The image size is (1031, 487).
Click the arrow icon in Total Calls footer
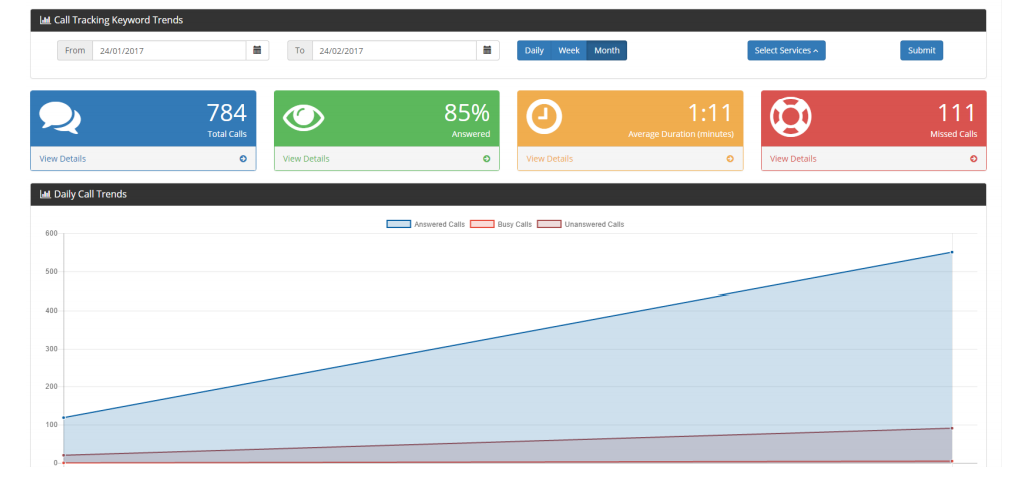click(243, 159)
